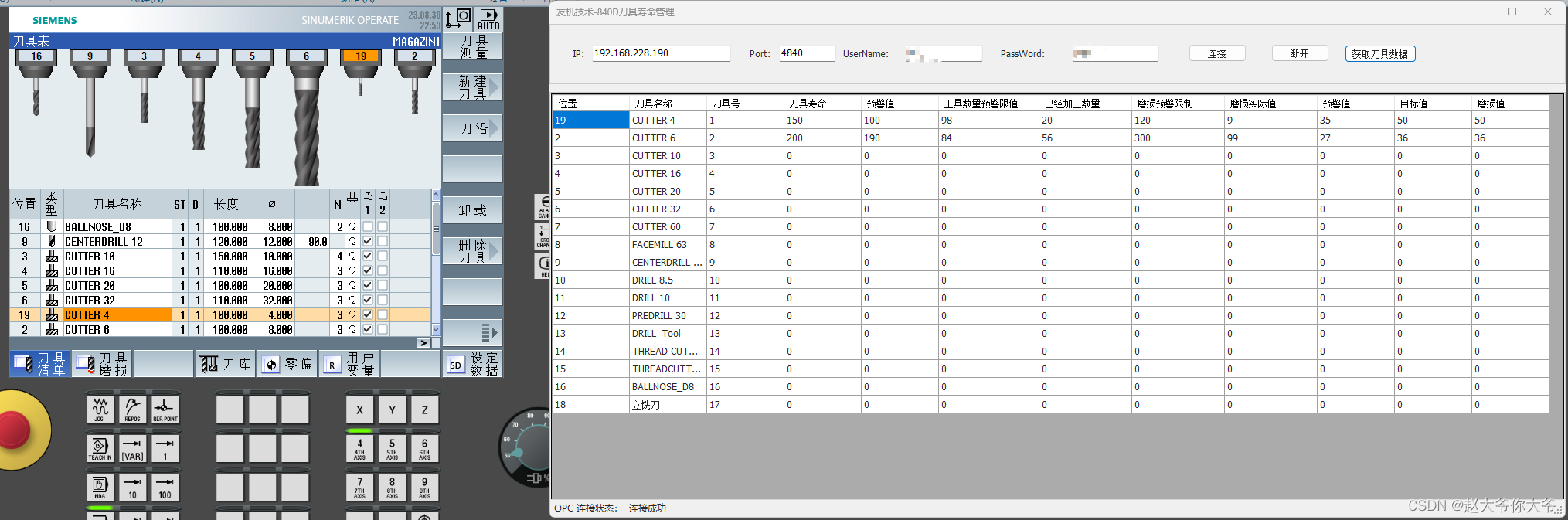
Task: Open the 刀具测量 softkey
Action: point(472,46)
